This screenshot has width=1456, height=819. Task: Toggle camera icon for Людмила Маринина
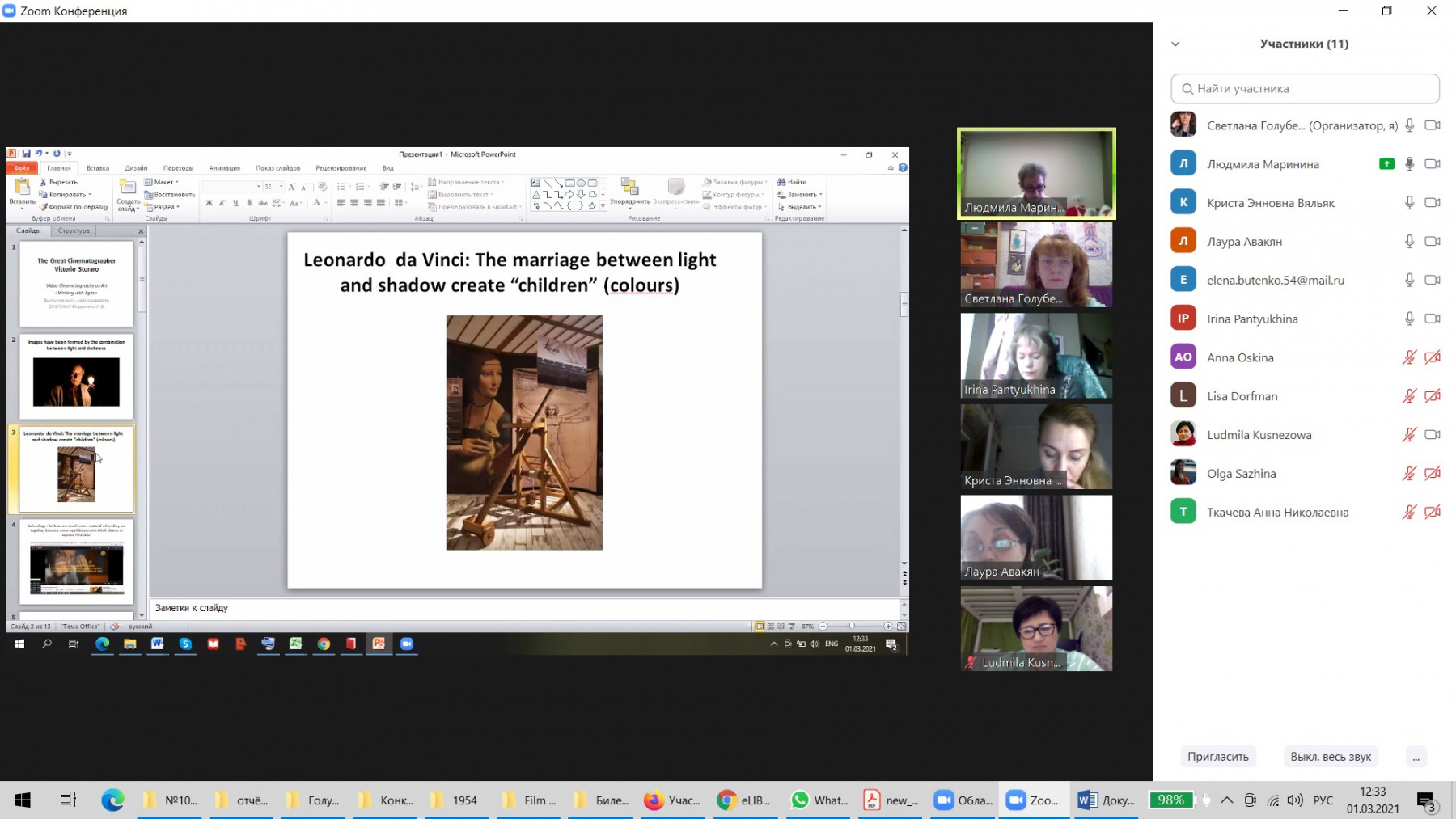(1433, 164)
